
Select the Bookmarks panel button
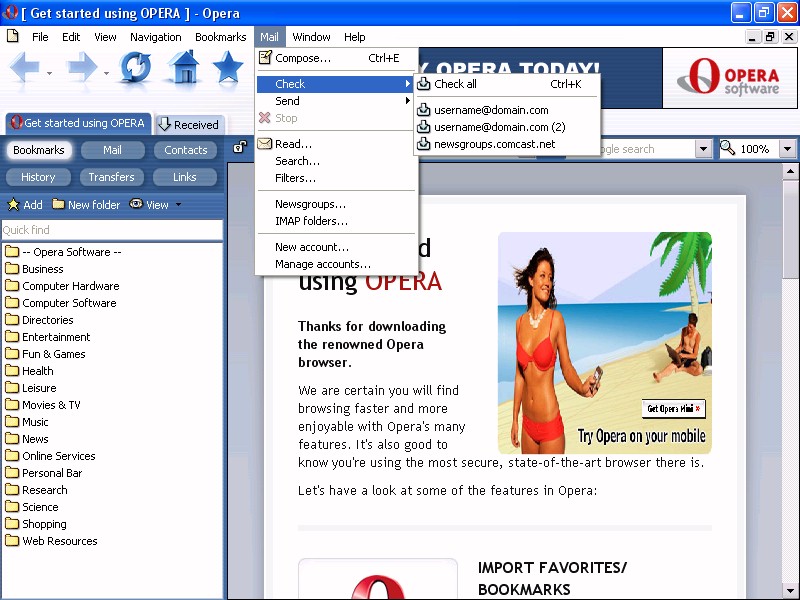coord(39,150)
